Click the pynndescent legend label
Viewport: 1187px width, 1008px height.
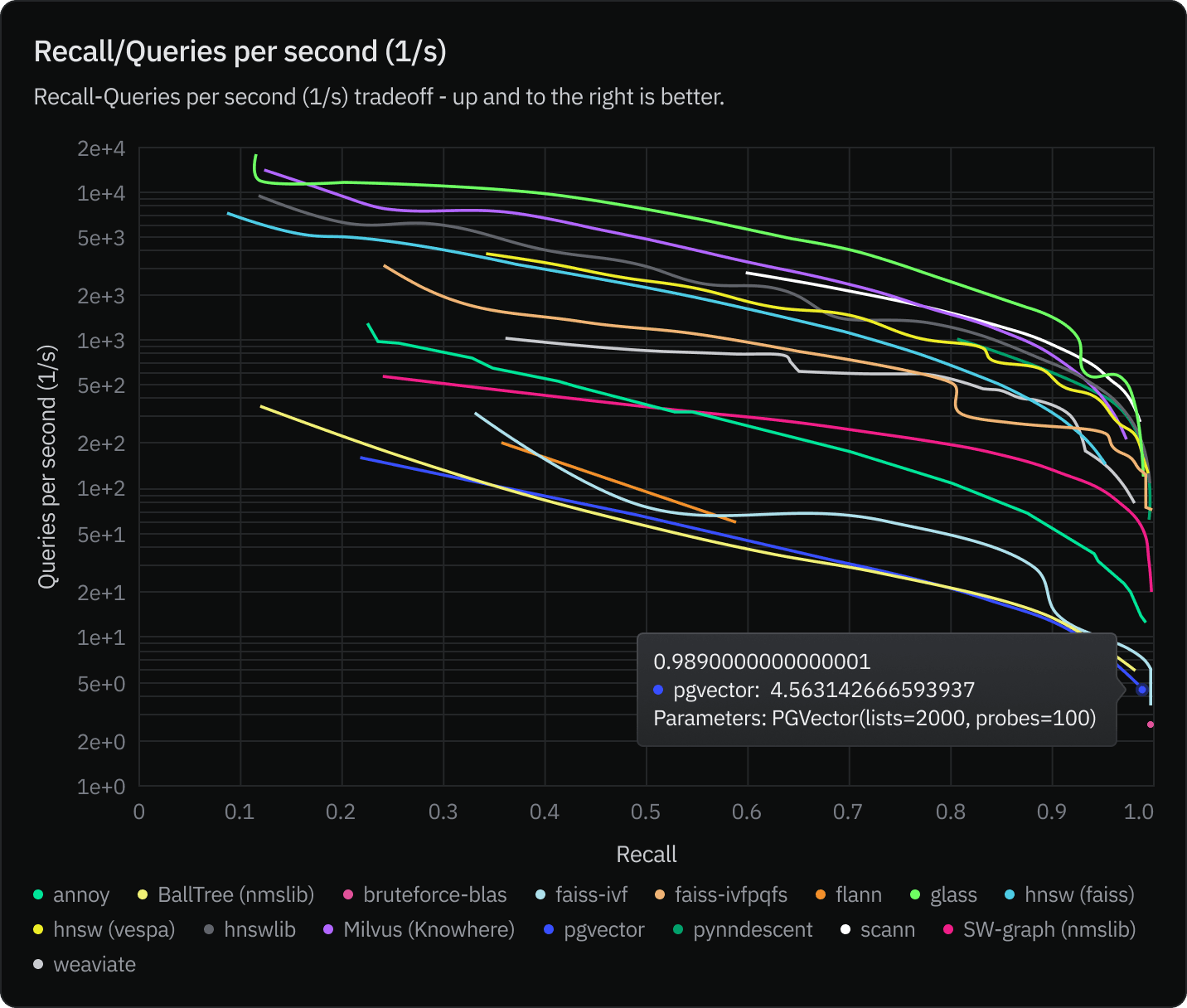(753, 930)
